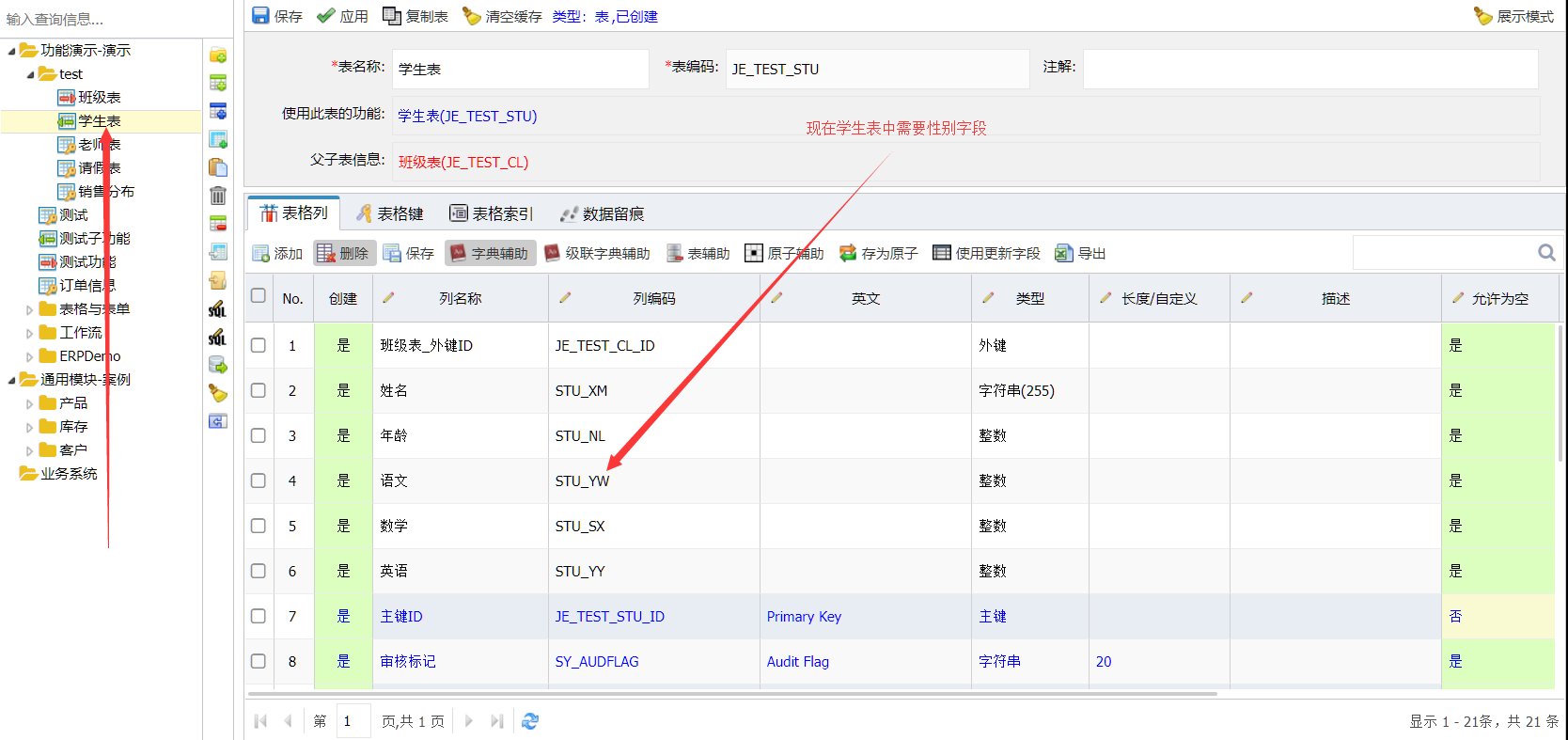Expand the 表格与表单 folder

pyautogui.click(x=30, y=309)
